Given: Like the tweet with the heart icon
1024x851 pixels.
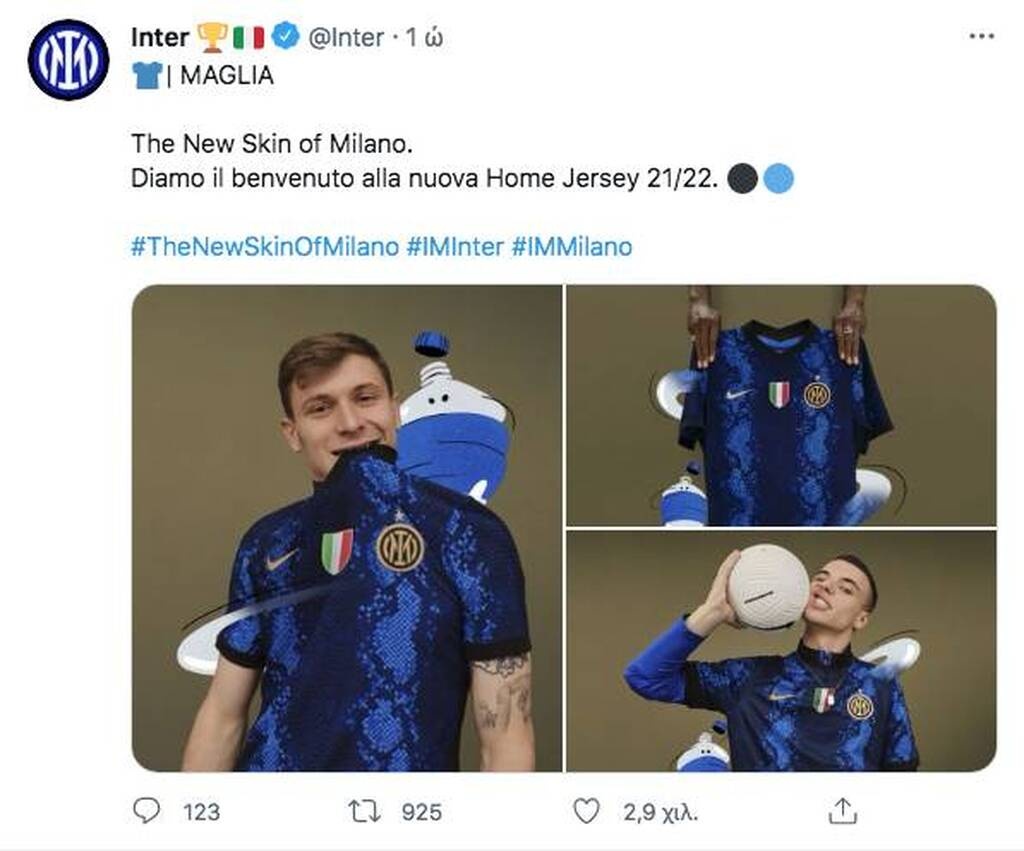Looking at the screenshot, I should (x=586, y=810).
